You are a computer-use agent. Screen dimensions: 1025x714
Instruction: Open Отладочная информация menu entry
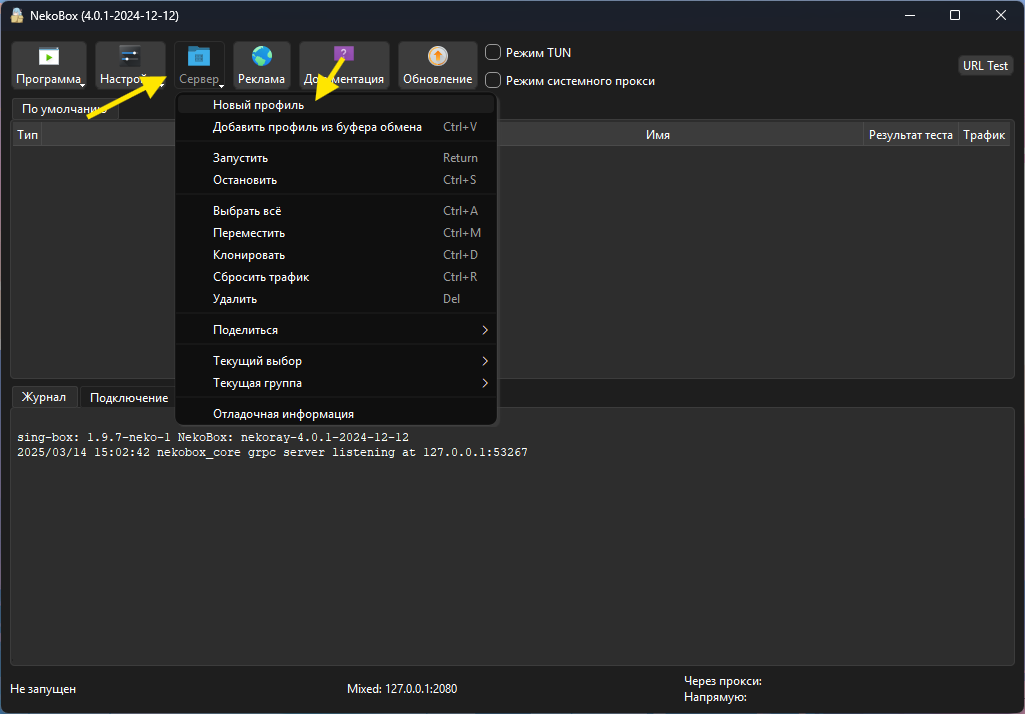tap(336, 414)
